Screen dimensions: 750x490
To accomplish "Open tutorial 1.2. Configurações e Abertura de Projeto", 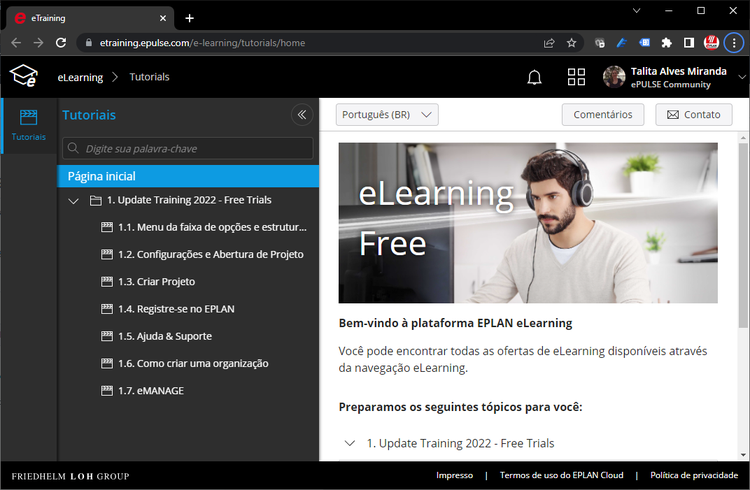I will [210, 255].
